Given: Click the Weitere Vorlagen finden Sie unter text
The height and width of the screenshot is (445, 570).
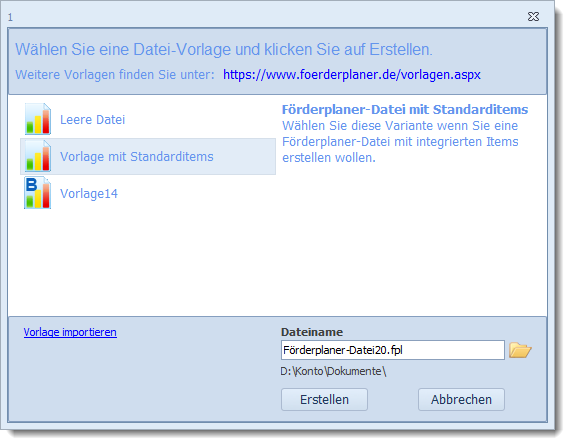Looking at the screenshot, I should point(115,75).
